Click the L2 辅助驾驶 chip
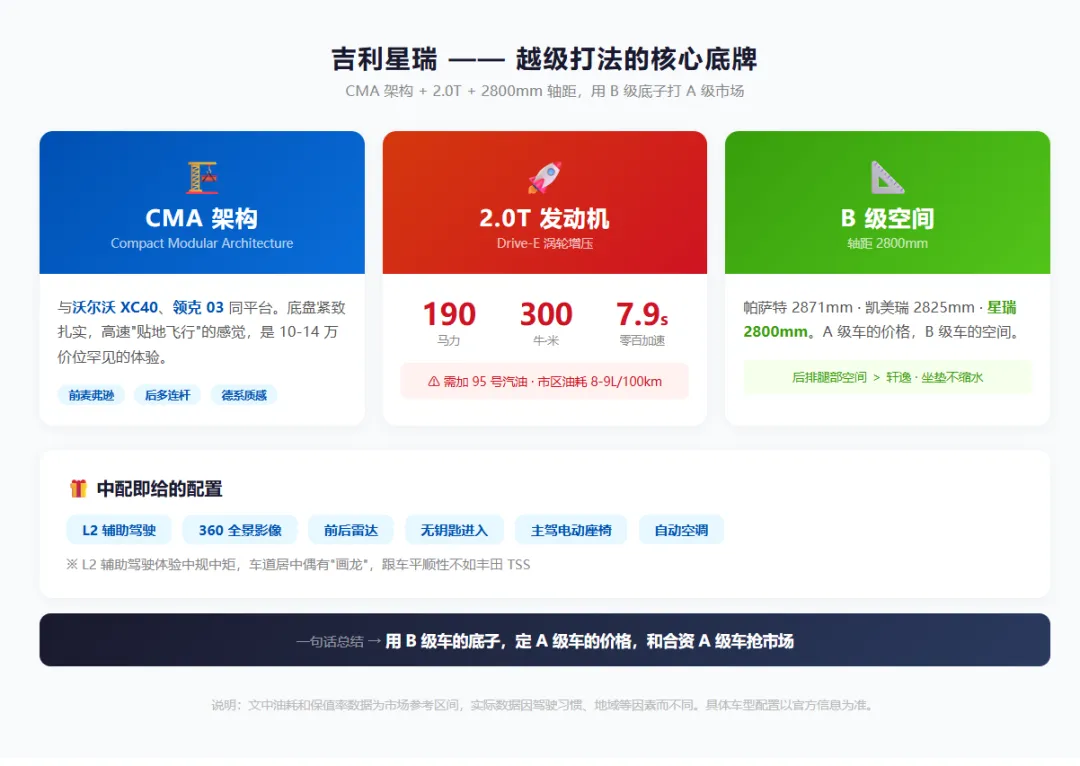1080x766 pixels. [119, 530]
